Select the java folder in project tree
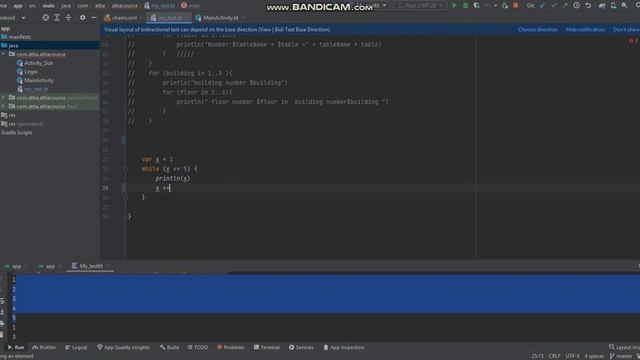The width and height of the screenshot is (640, 360). 50,45
